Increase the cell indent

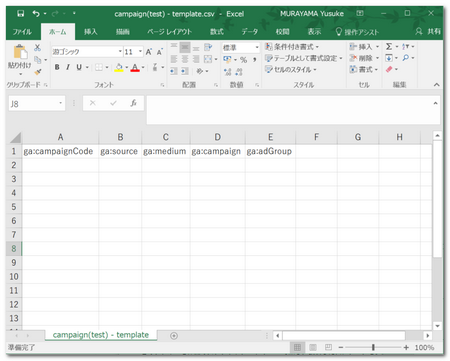click(x=185, y=71)
